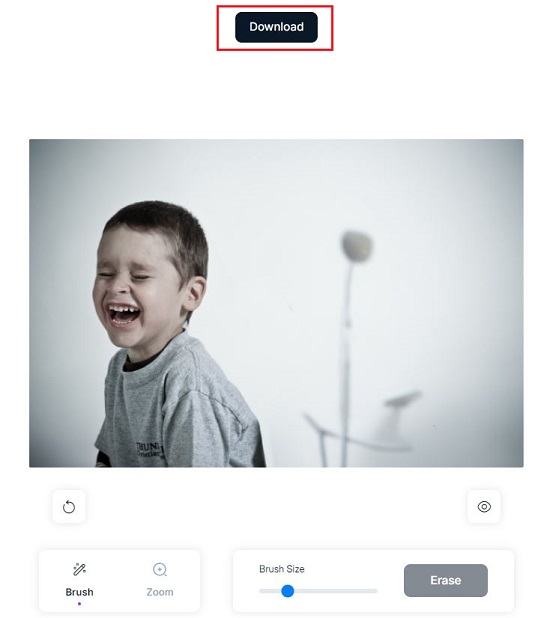The width and height of the screenshot is (550, 618).
Task: Click the Download button
Action: point(276,27)
